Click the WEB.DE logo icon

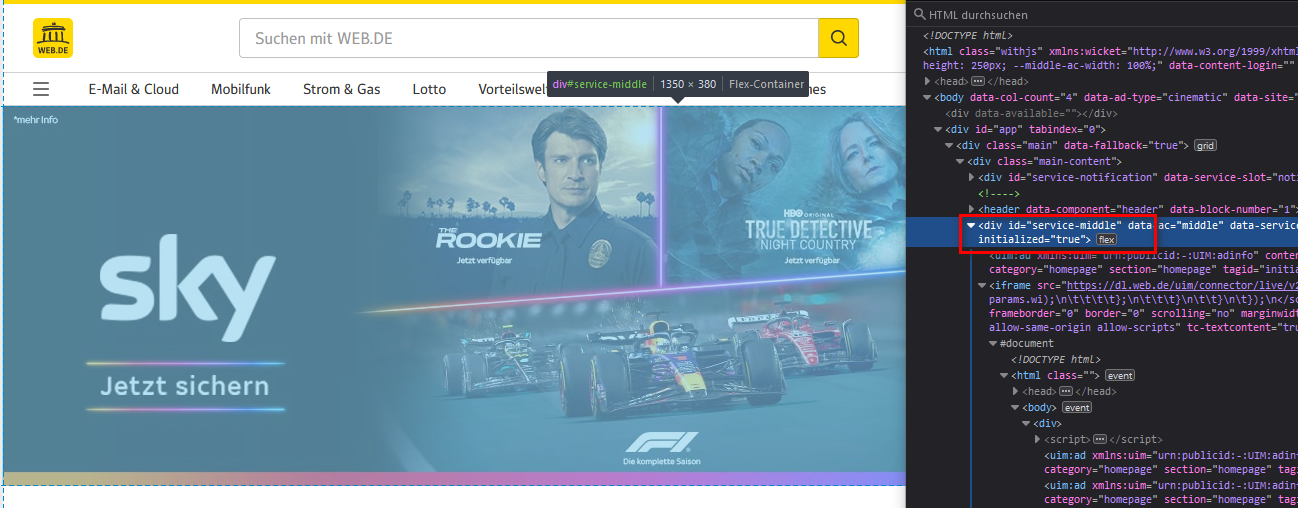point(53,38)
